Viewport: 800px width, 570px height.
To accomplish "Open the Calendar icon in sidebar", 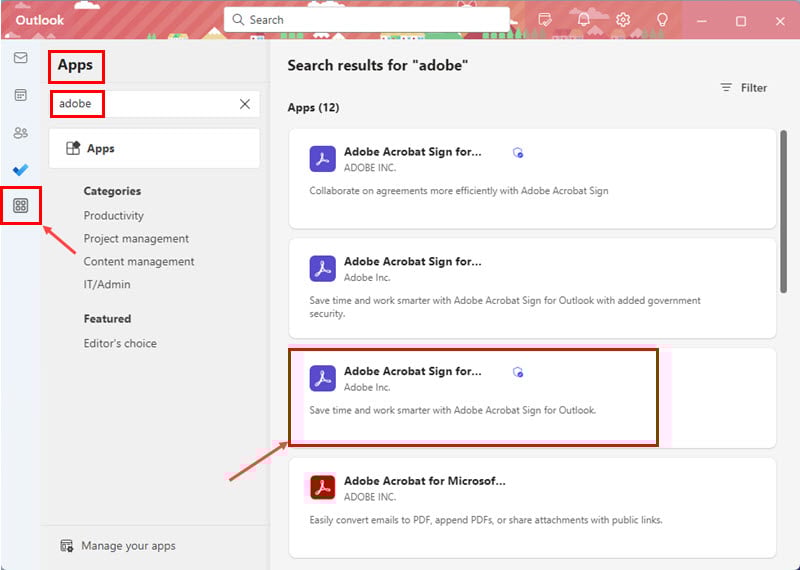I will point(20,95).
